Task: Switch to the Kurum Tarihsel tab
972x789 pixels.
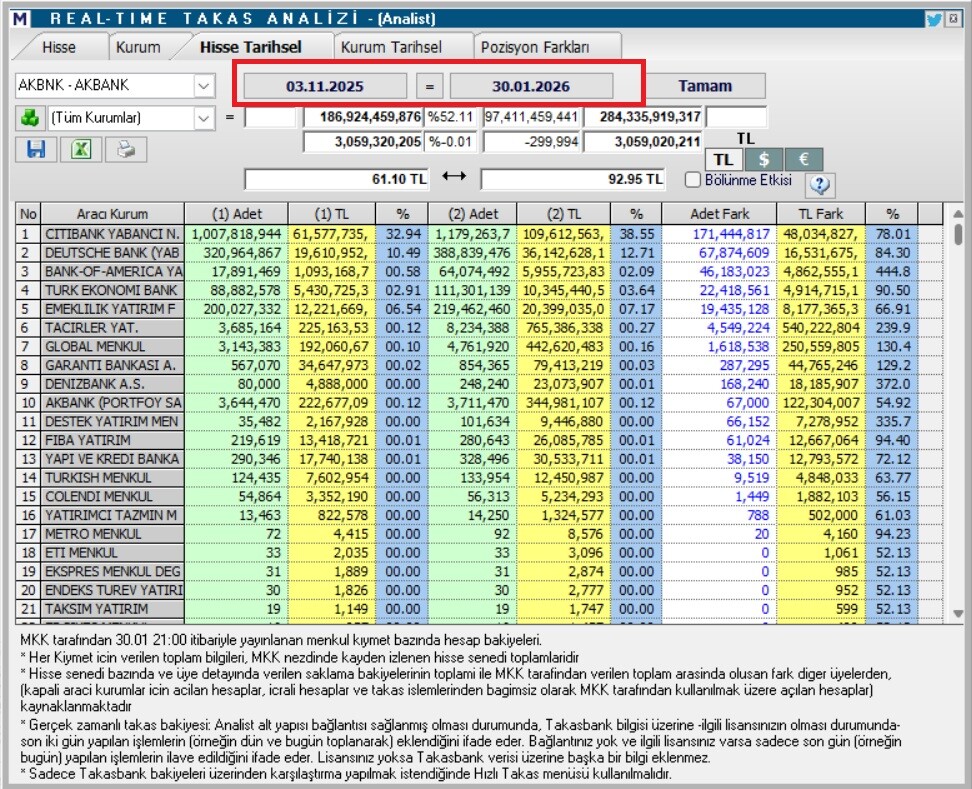Action: [x=391, y=47]
